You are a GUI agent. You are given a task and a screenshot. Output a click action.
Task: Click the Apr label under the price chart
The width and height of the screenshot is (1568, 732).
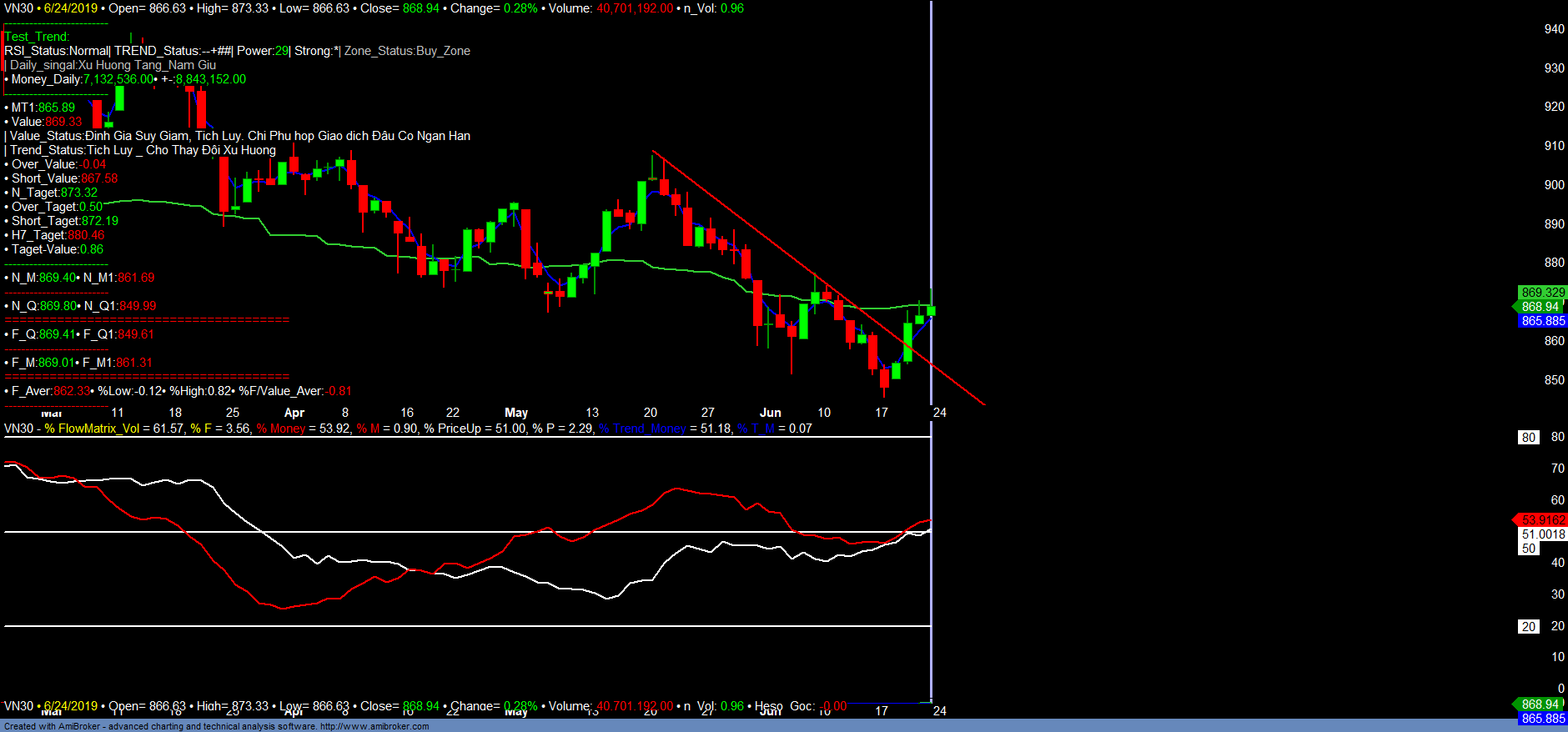[x=294, y=413]
